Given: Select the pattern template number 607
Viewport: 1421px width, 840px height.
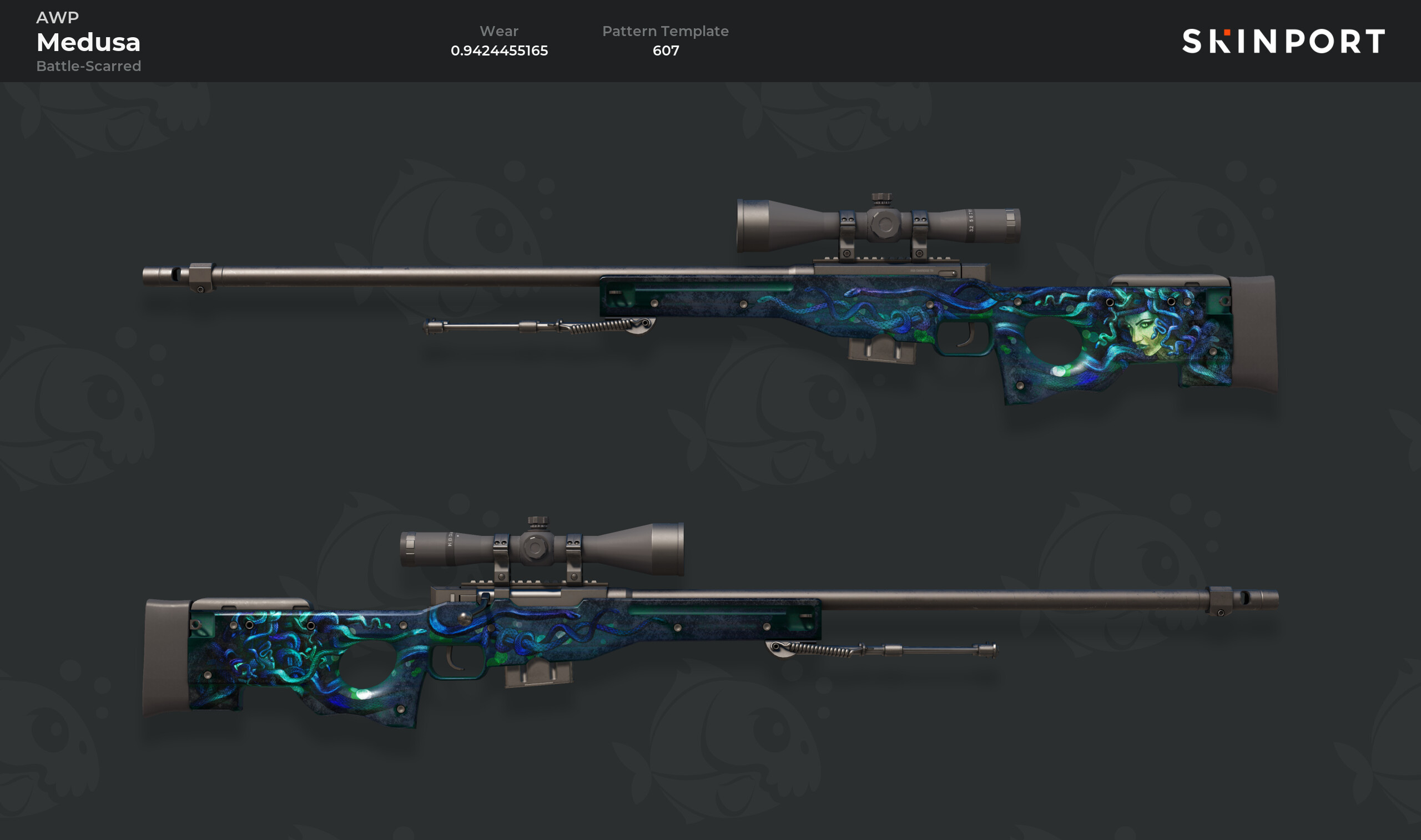Looking at the screenshot, I should click(666, 50).
